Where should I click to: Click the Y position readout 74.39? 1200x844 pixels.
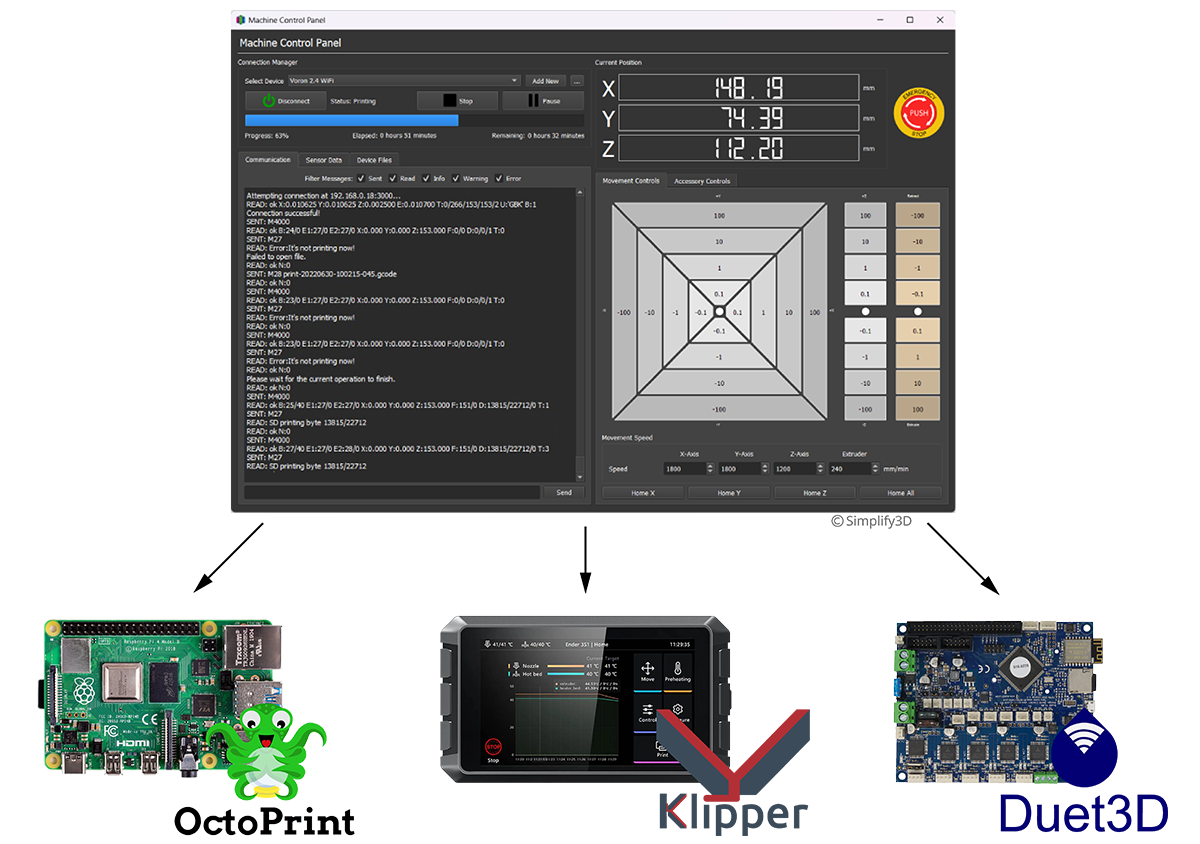(x=740, y=118)
